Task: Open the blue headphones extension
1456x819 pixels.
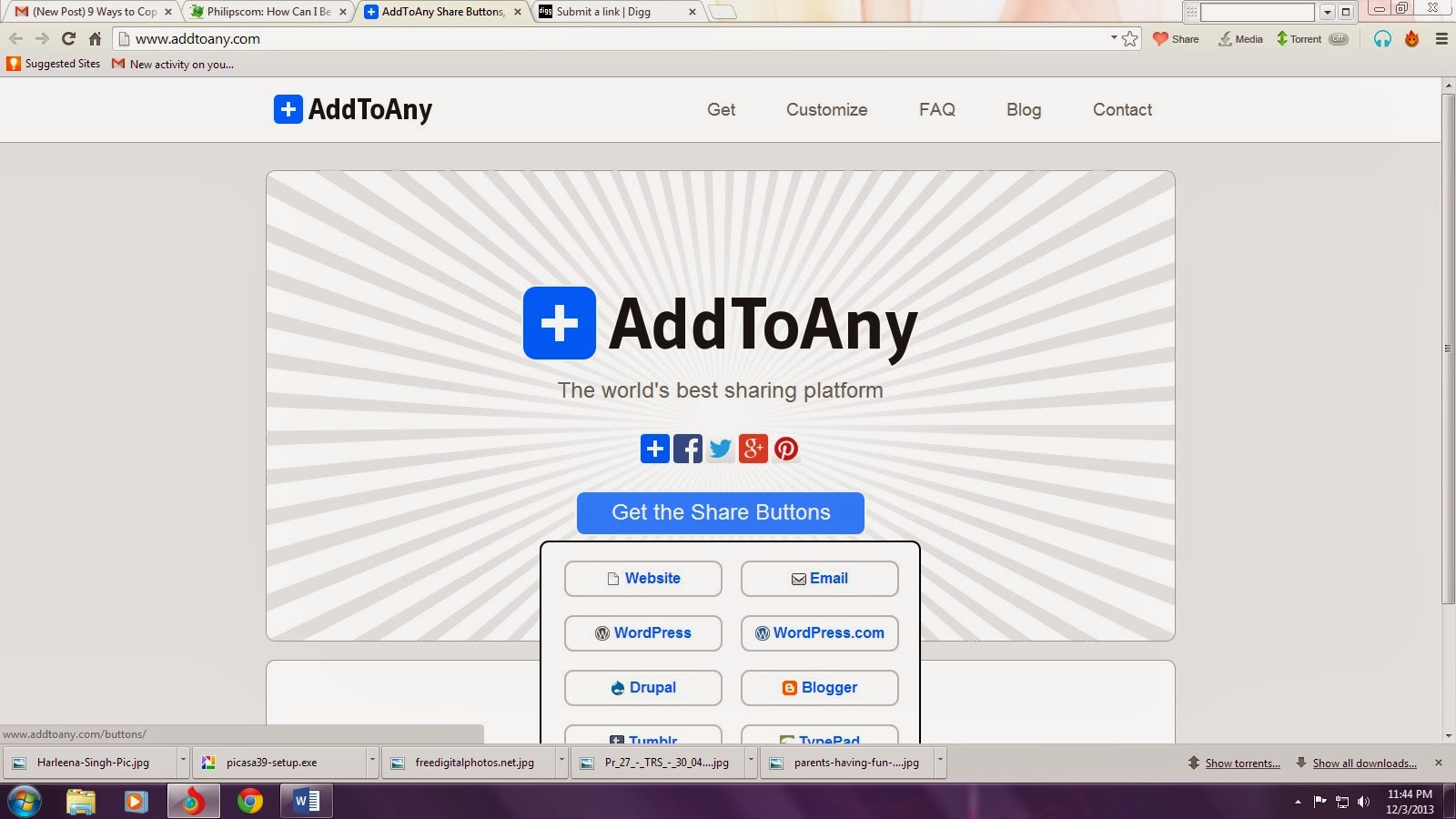Action: [x=1382, y=39]
